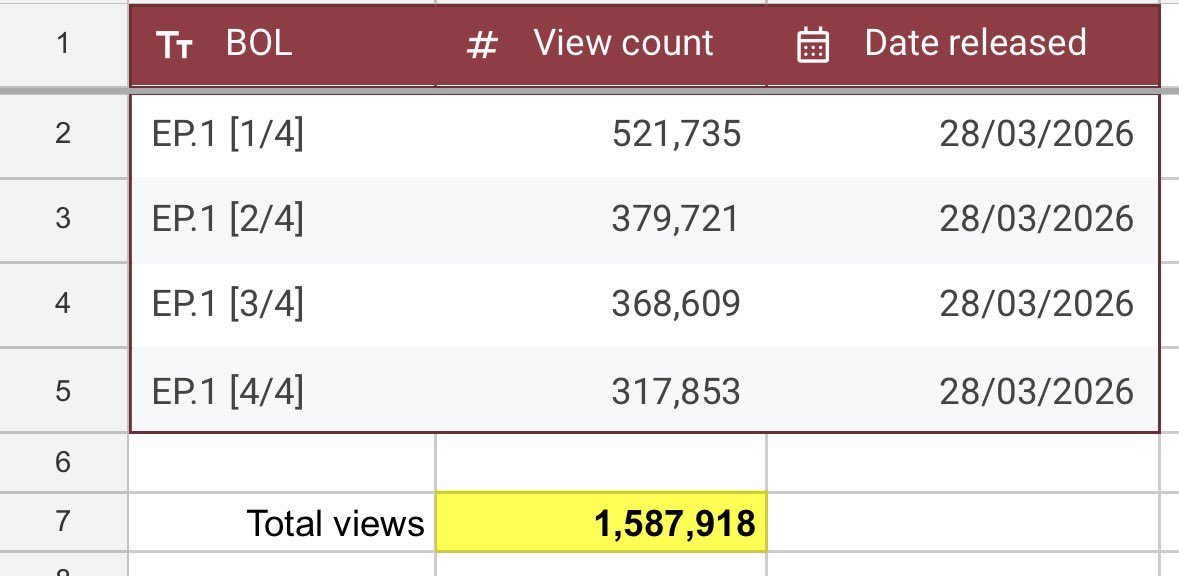
Task: Click cell EP.1 [4/4]
Action: point(283,391)
